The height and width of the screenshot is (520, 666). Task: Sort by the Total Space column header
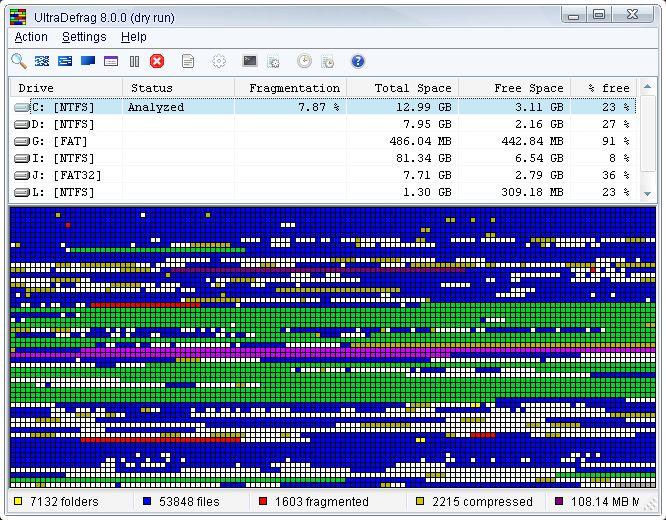click(403, 88)
